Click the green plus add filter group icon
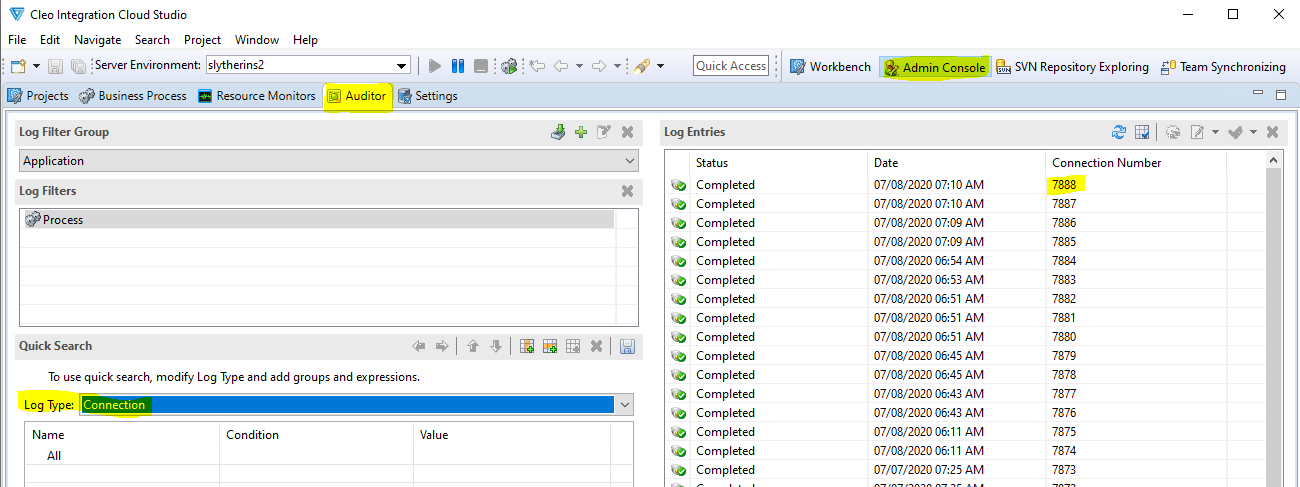This screenshot has width=1300, height=487. (x=581, y=132)
